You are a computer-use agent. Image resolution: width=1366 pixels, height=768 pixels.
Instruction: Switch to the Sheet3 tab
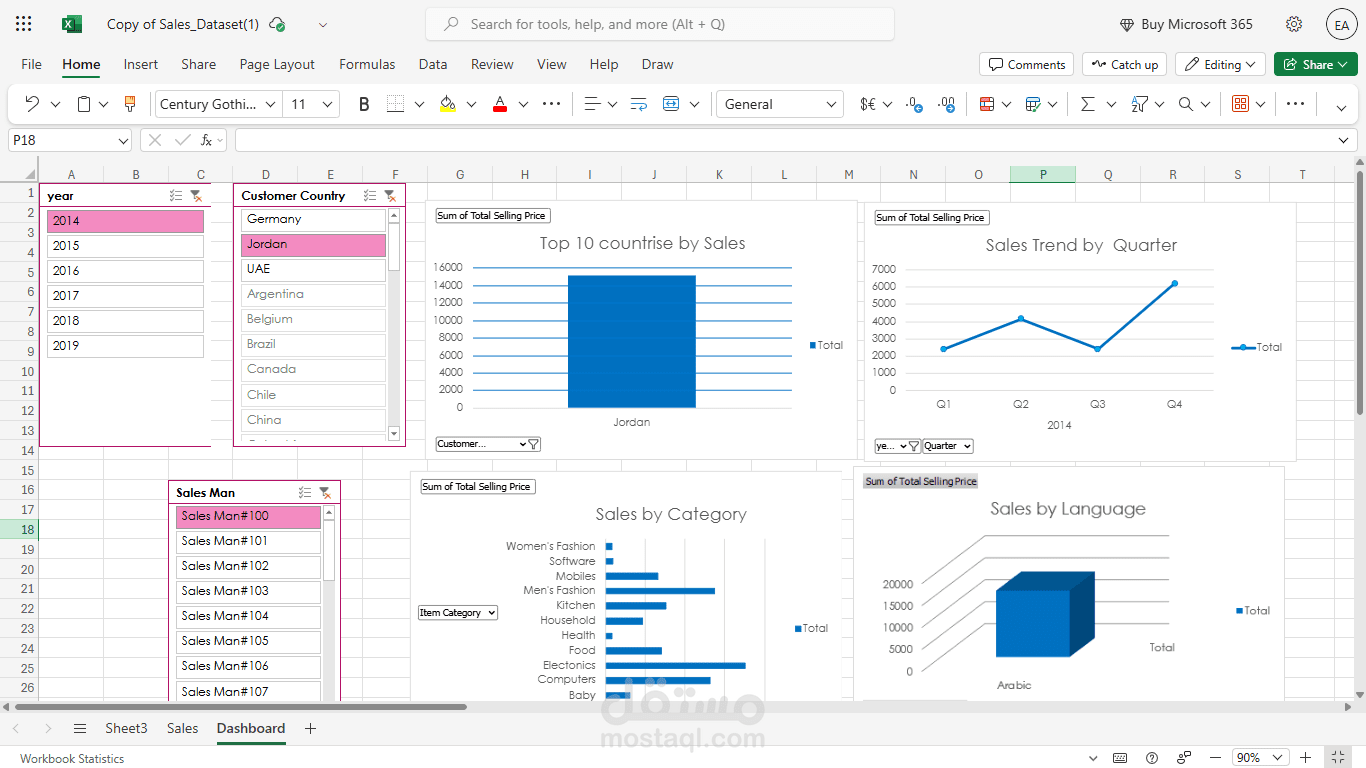pos(126,728)
